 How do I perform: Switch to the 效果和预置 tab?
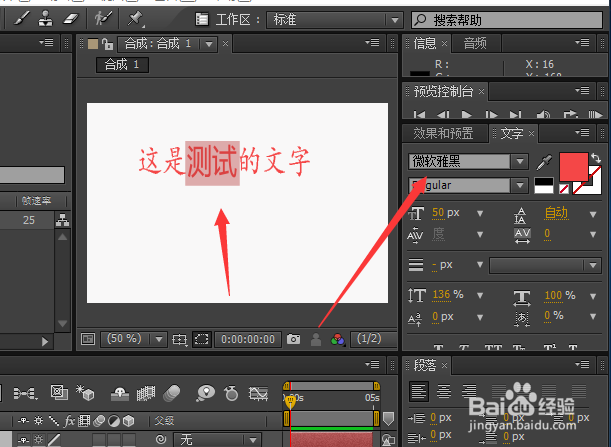click(x=443, y=133)
